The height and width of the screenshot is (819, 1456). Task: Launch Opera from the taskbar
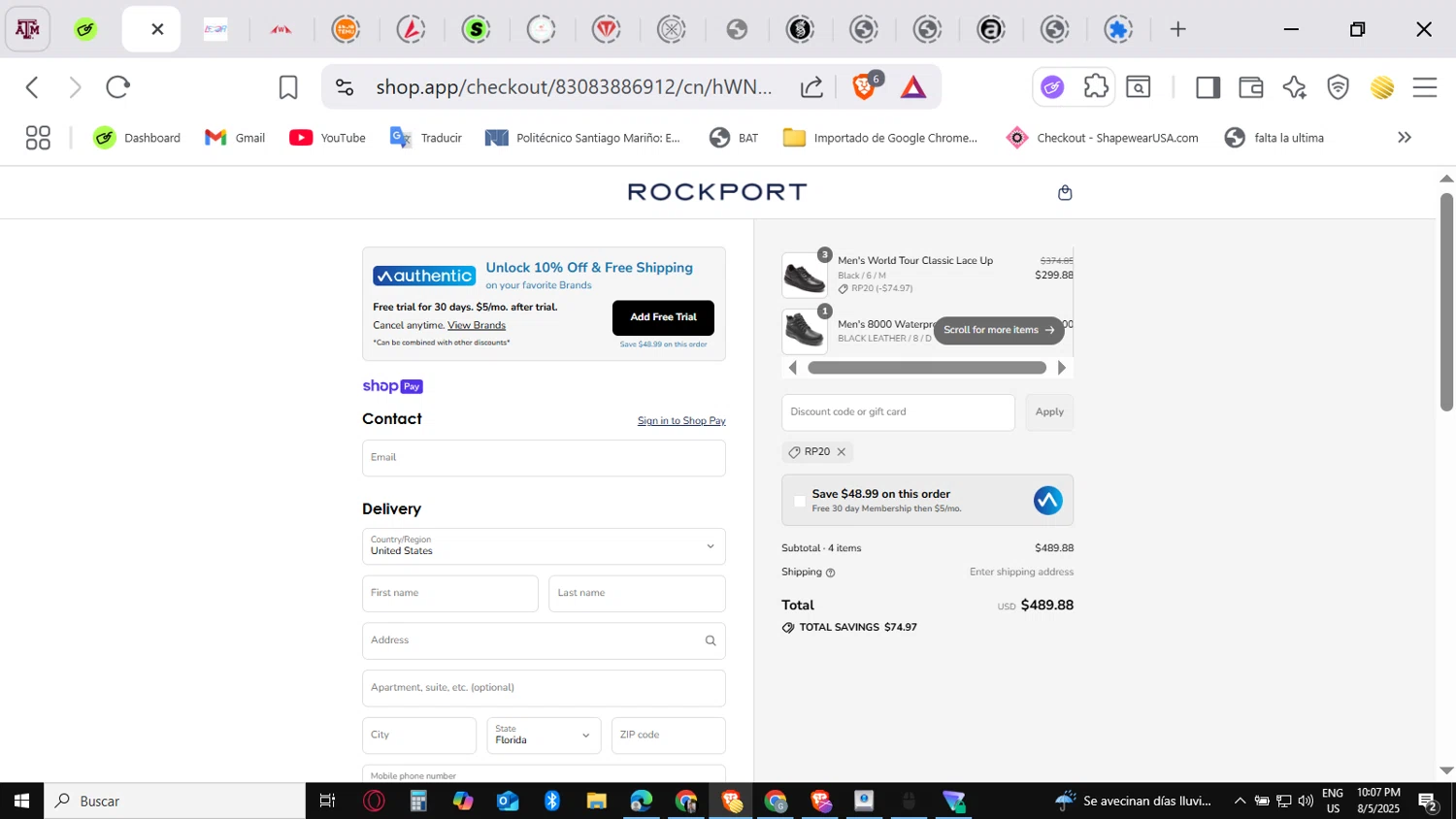tap(374, 801)
